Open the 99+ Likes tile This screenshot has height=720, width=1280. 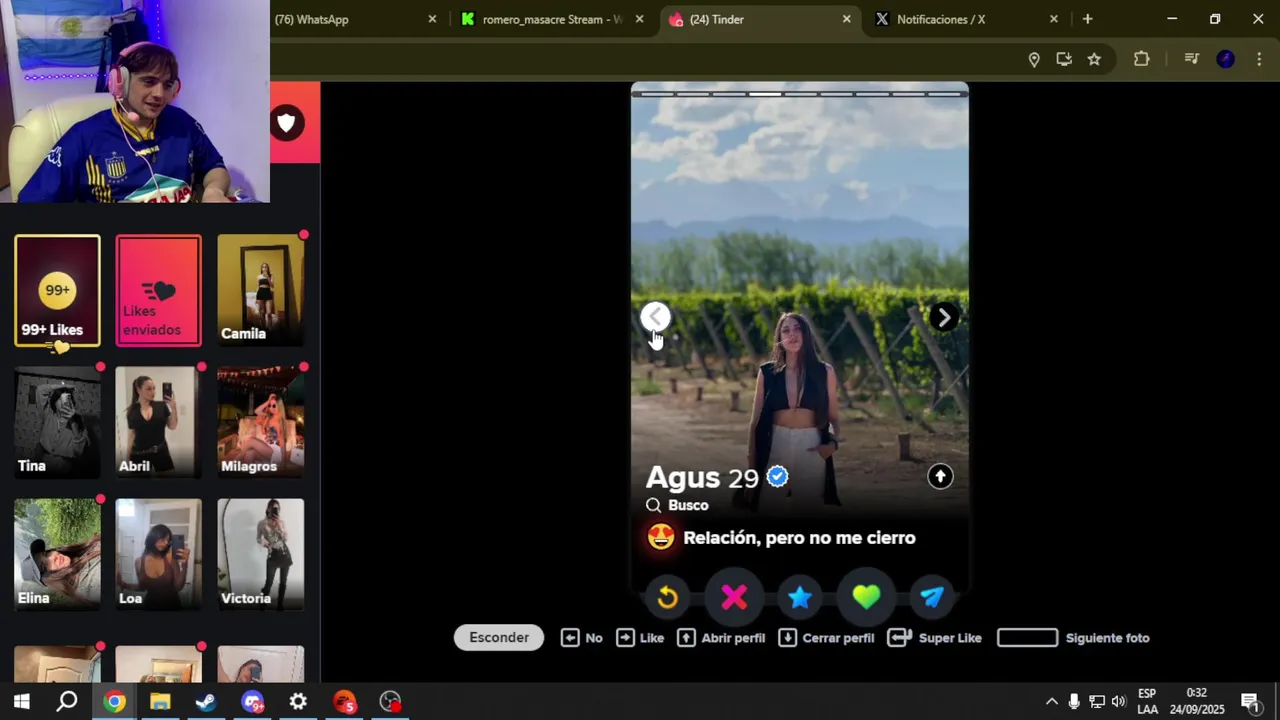(57, 291)
